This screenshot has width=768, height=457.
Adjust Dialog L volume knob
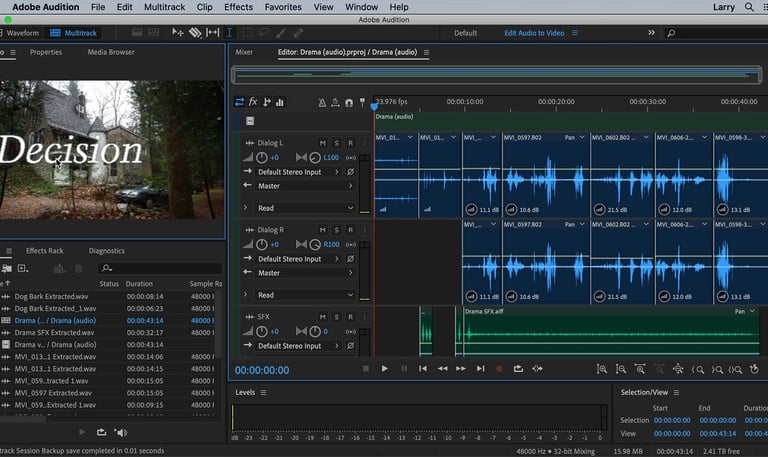[x=262, y=157]
